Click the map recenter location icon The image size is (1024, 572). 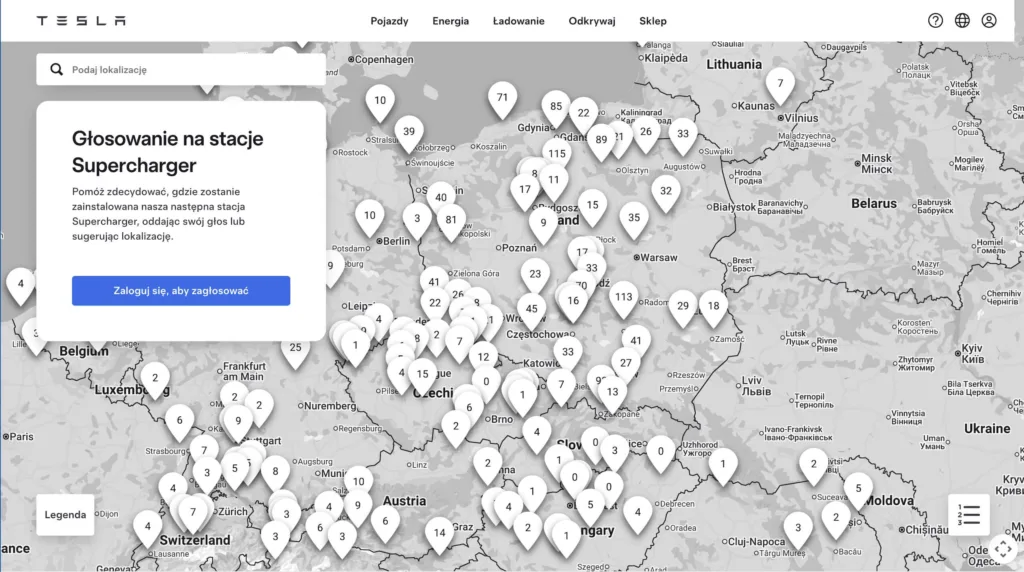coord(1003,548)
